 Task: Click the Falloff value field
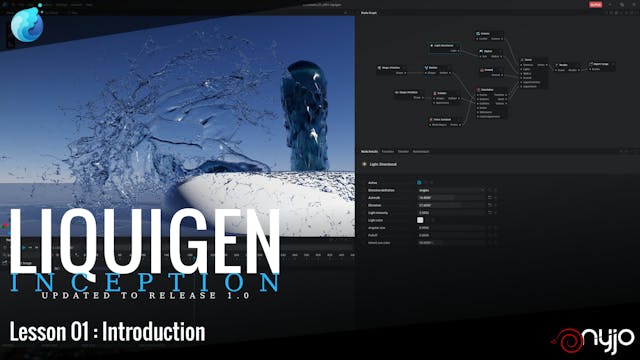coord(451,235)
